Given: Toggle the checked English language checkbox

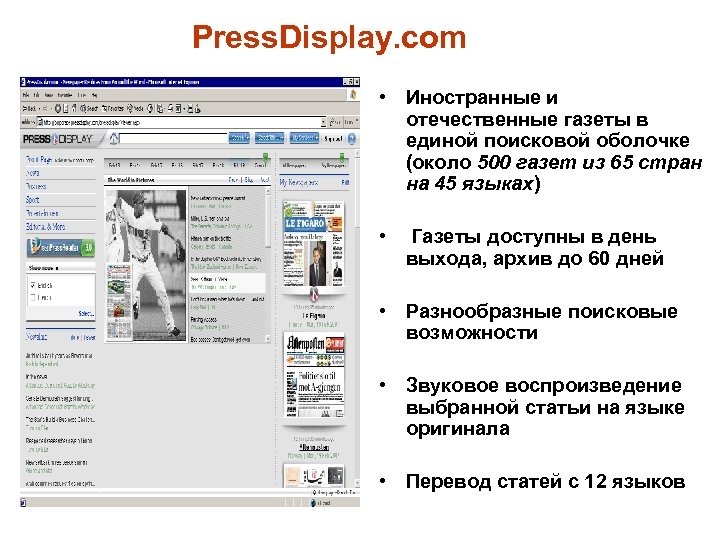Looking at the screenshot, I should 33,285.
